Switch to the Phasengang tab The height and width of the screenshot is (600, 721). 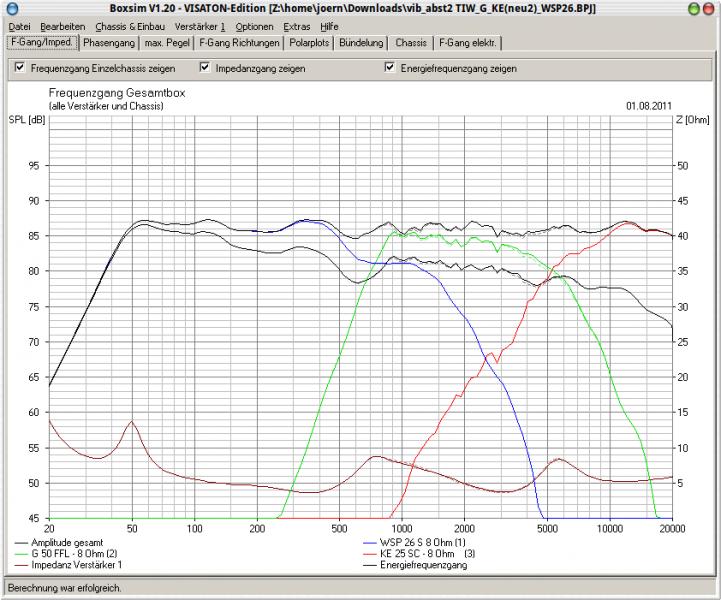[109, 43]
